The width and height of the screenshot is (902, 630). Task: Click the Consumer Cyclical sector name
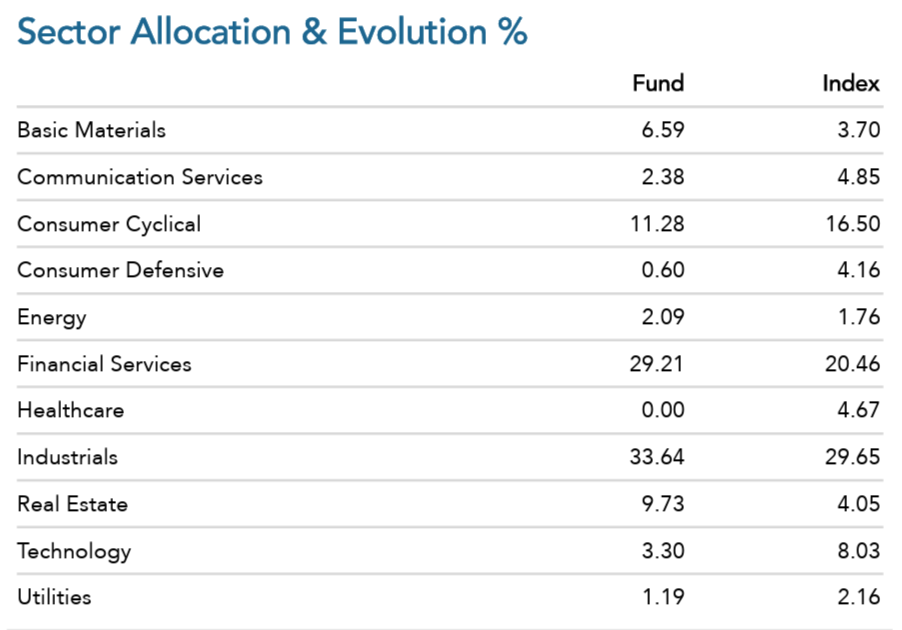point(109,224)
